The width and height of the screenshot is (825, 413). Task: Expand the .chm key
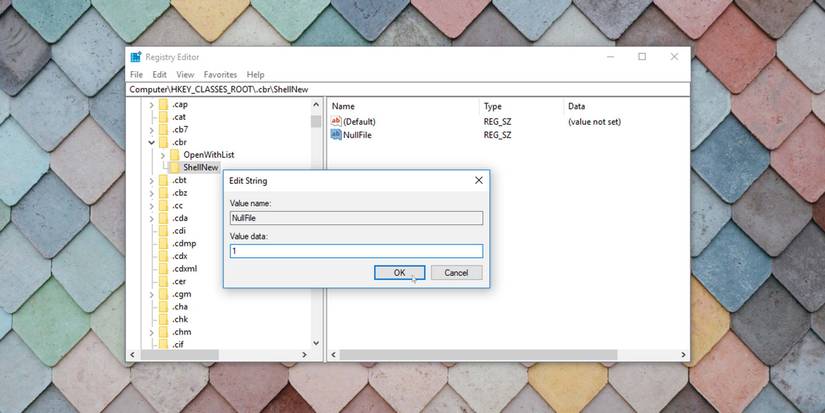pyautogui.click(x=152, y=333)
